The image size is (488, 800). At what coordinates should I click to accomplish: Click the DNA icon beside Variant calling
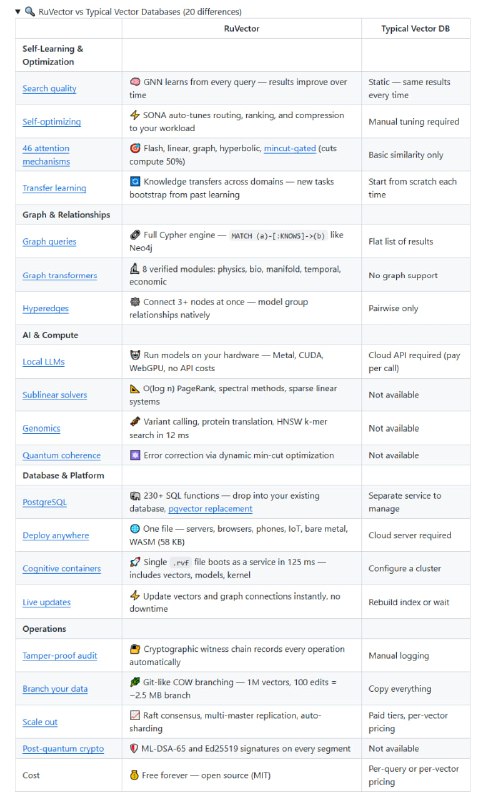(x=135, y=421)
